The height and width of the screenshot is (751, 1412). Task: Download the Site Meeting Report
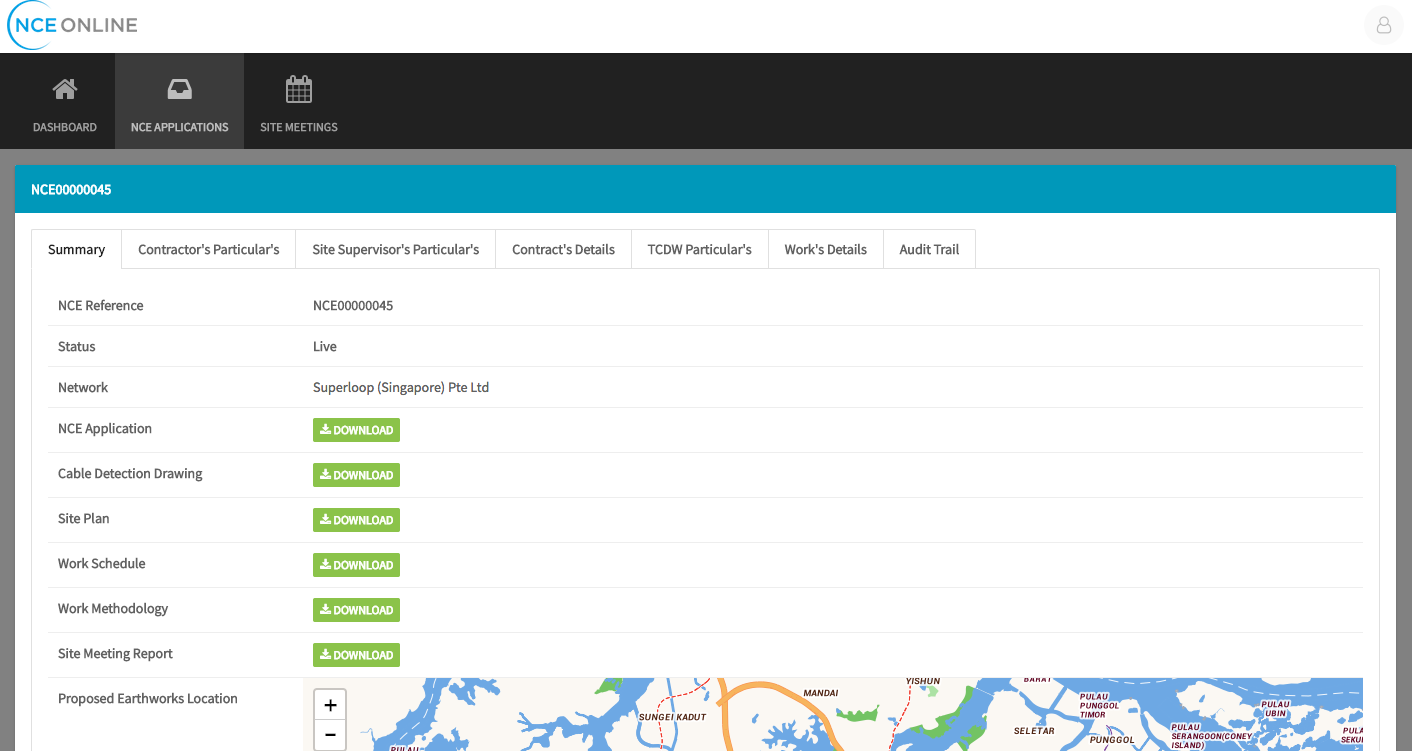[x=356, y=655]
